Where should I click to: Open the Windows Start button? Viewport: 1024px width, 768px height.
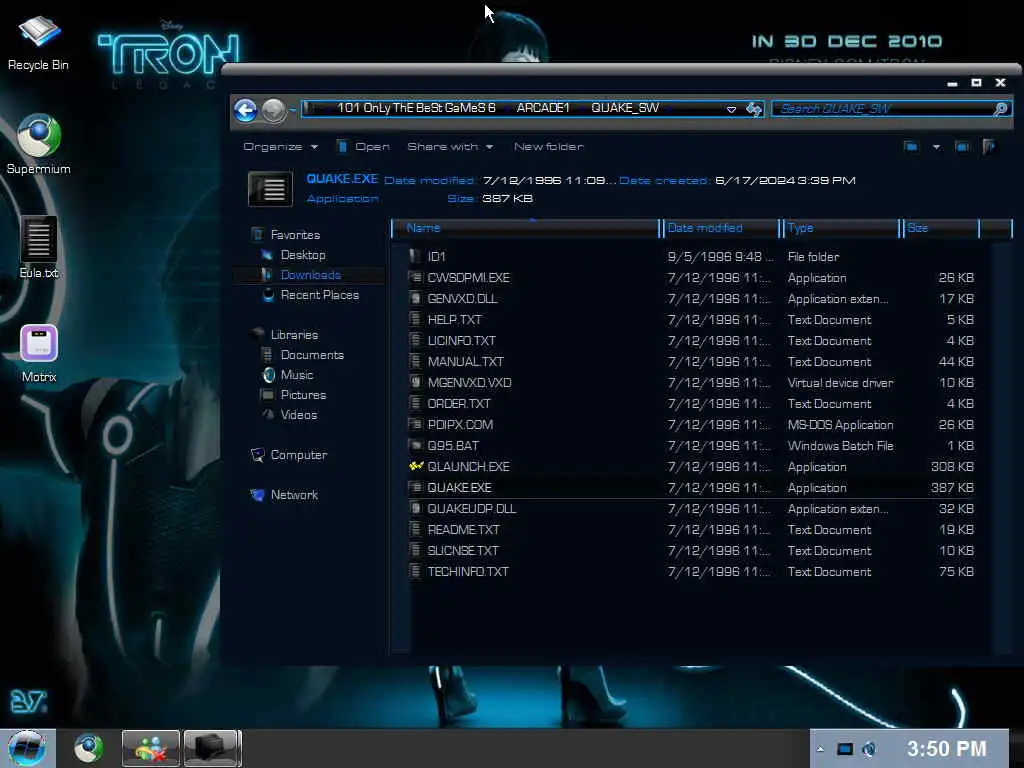[27, 748]
